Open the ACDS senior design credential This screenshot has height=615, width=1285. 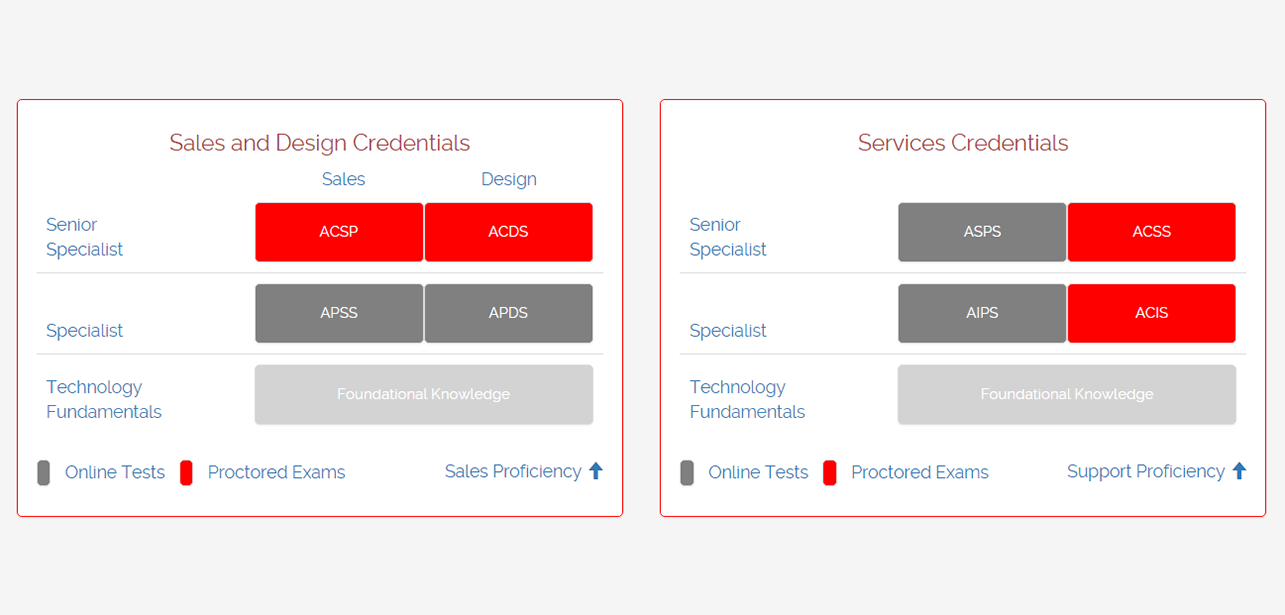pyautogui.click(x=508, y=232)
